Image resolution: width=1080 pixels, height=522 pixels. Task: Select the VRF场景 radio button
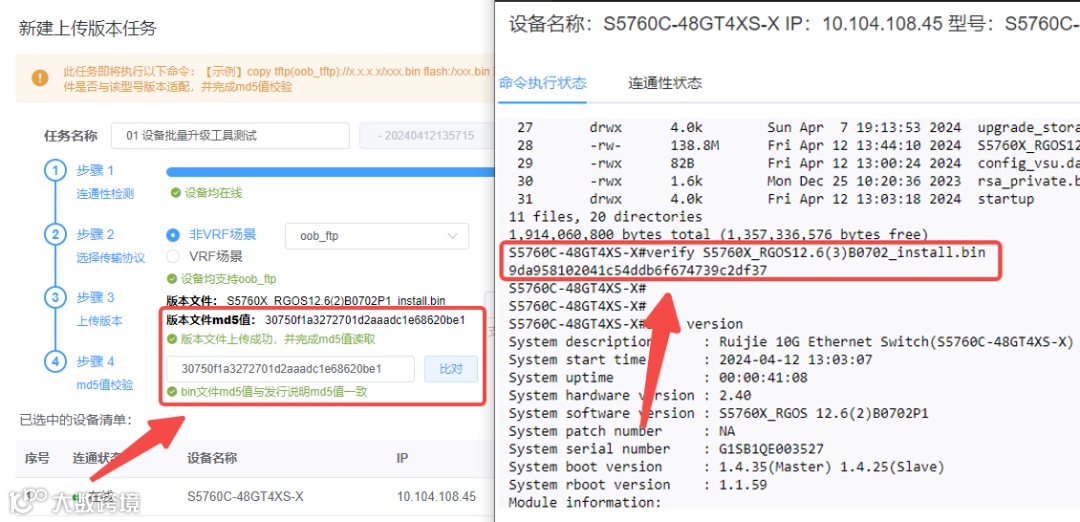pyautogui.click(x=173, y=257)
